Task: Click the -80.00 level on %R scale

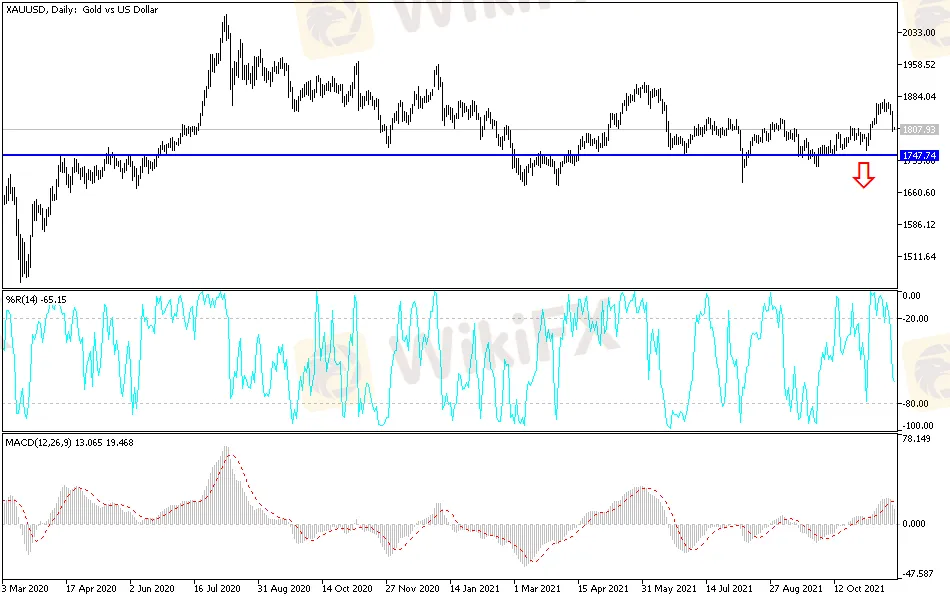Action: click(915, 404)
